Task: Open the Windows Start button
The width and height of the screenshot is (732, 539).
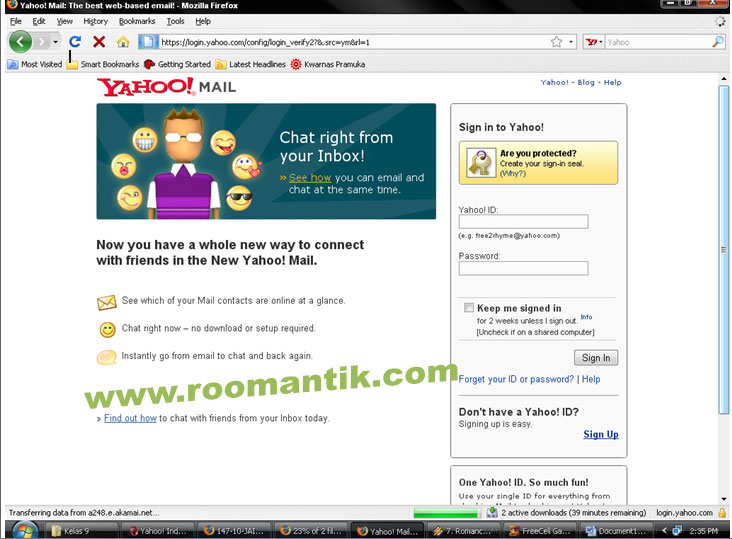Action: [x=25, y=531]
